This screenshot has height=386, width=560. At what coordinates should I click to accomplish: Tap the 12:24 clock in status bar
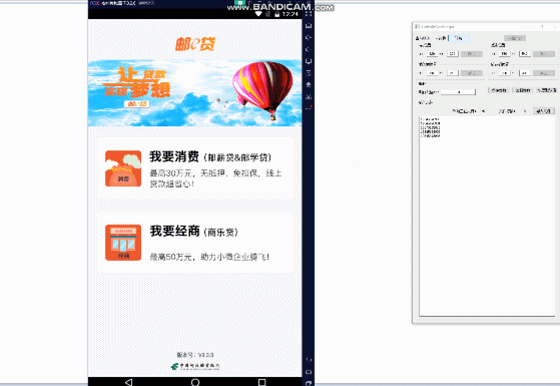[x=290, y=14]
